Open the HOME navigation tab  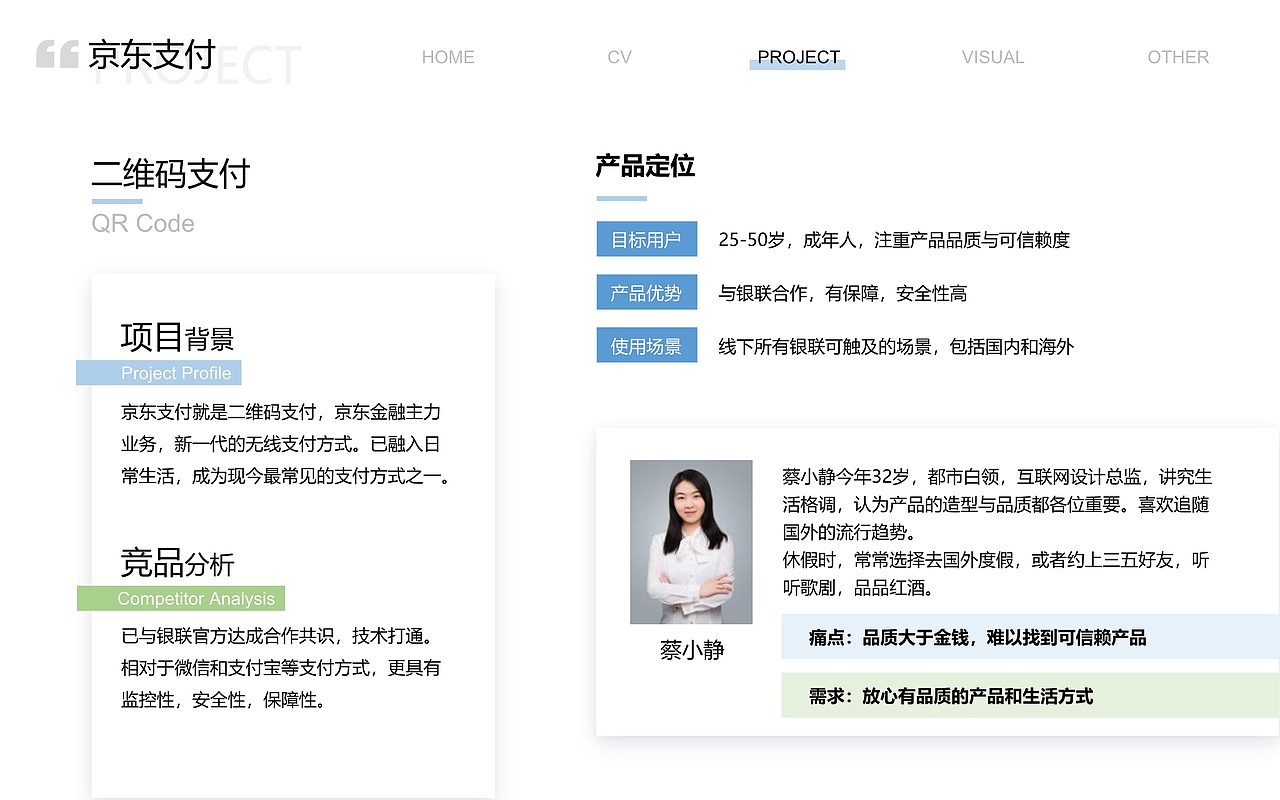tap(448, 57)
